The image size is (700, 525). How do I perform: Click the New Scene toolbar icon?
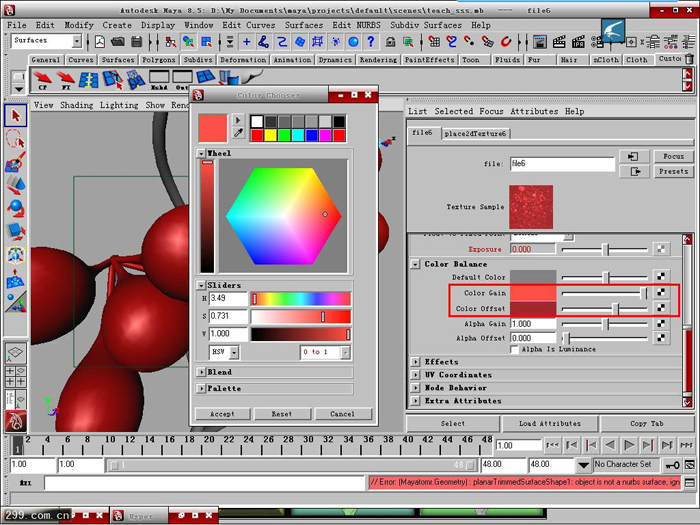click(x=100, y=42)
